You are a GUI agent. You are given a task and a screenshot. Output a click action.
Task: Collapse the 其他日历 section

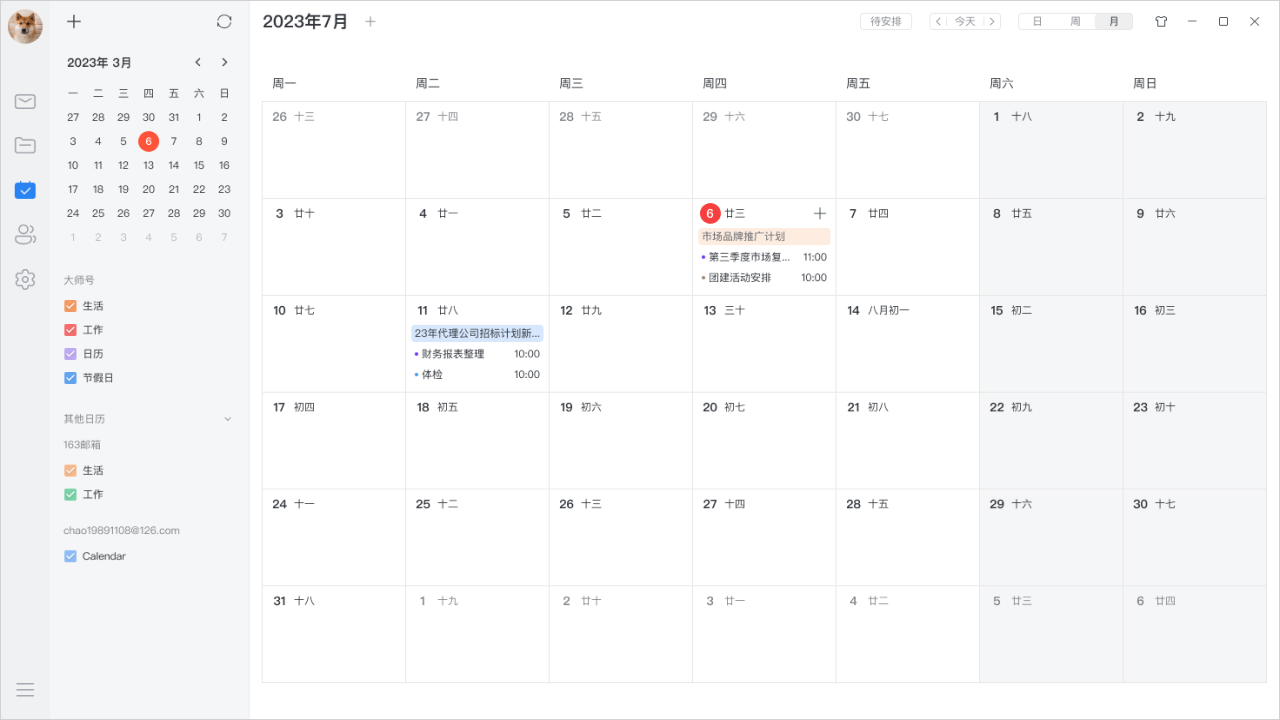pos(227,419)
